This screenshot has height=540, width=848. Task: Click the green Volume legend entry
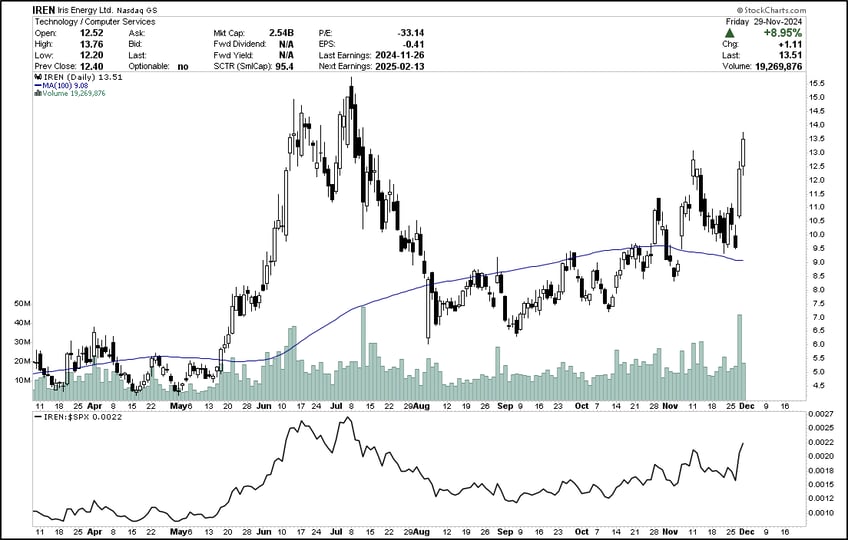pyautogui.click(x=74, y=93)
